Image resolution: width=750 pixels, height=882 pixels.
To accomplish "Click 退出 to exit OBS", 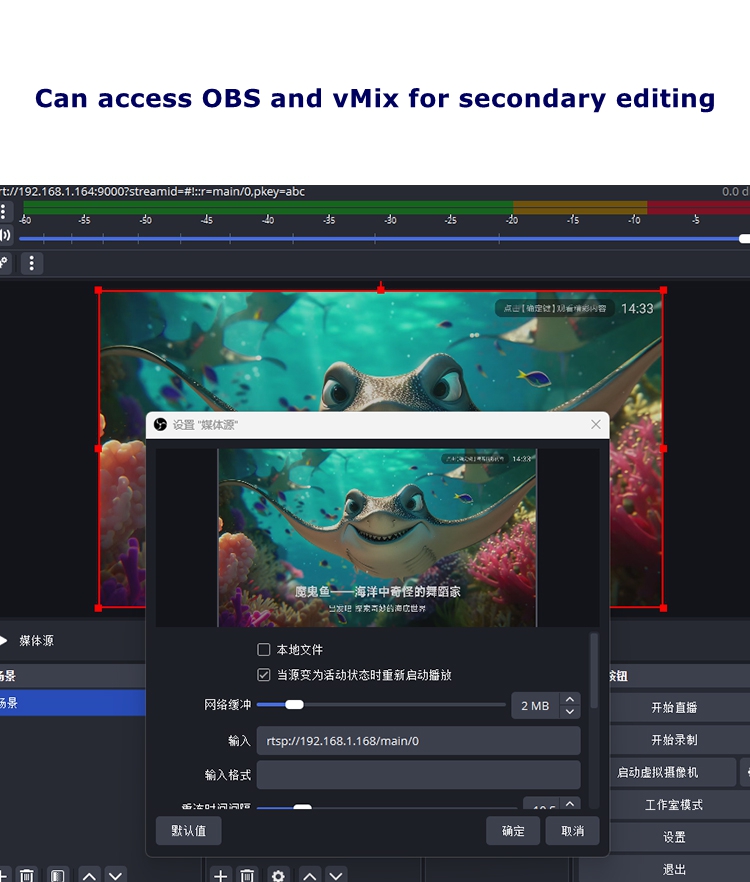I will tap(674, 869).
